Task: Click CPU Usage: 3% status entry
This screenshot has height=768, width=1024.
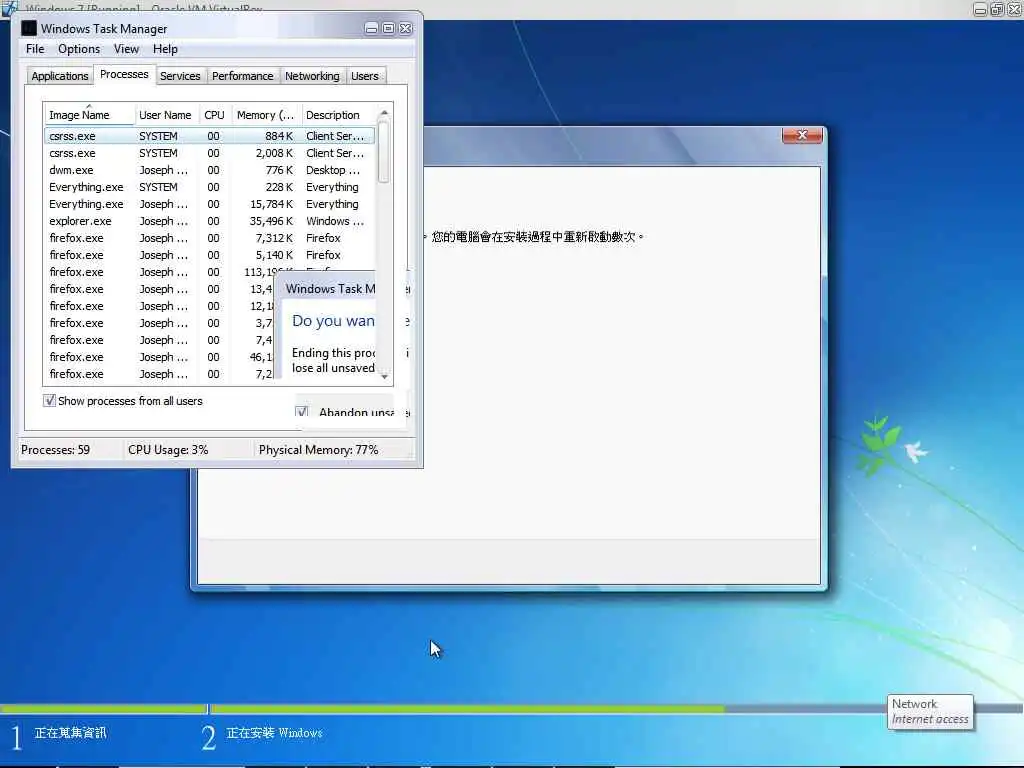Action: point(168,450)
